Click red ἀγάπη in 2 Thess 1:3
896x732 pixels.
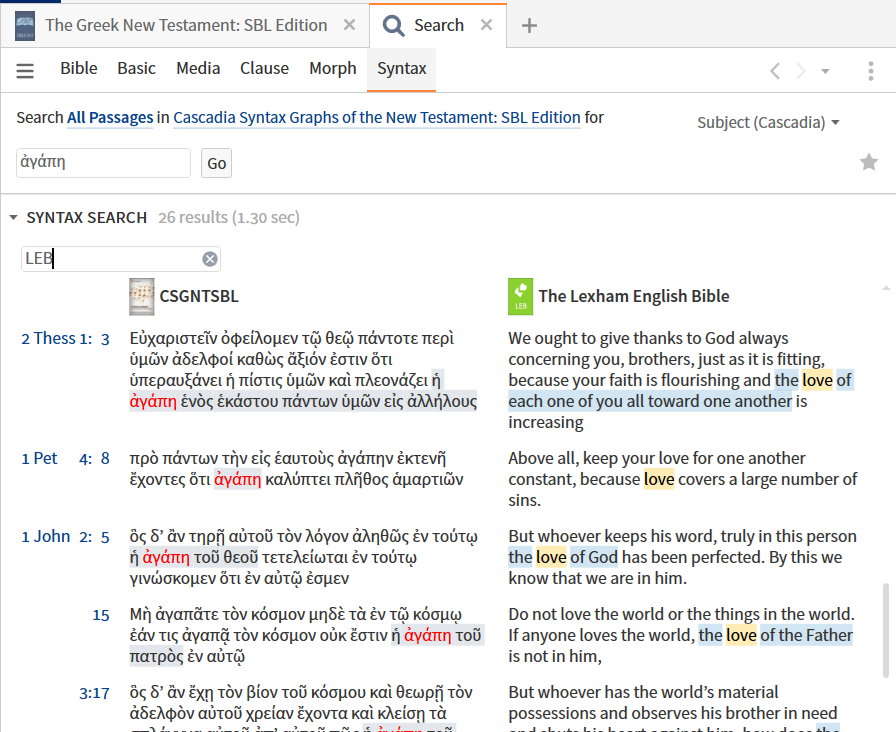(x=153, y=402)
